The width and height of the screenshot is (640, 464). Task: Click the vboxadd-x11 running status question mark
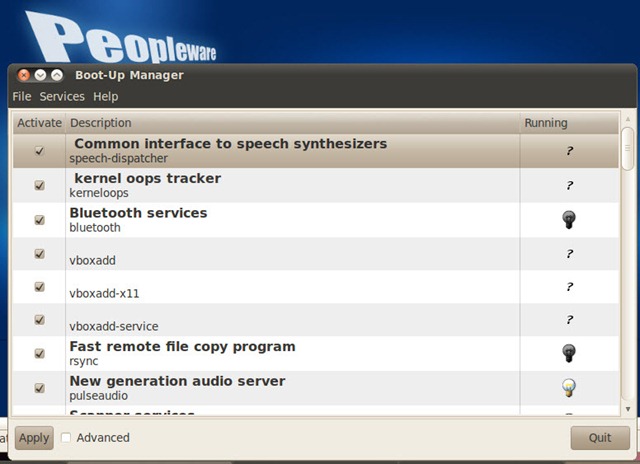tap(569, 287)
